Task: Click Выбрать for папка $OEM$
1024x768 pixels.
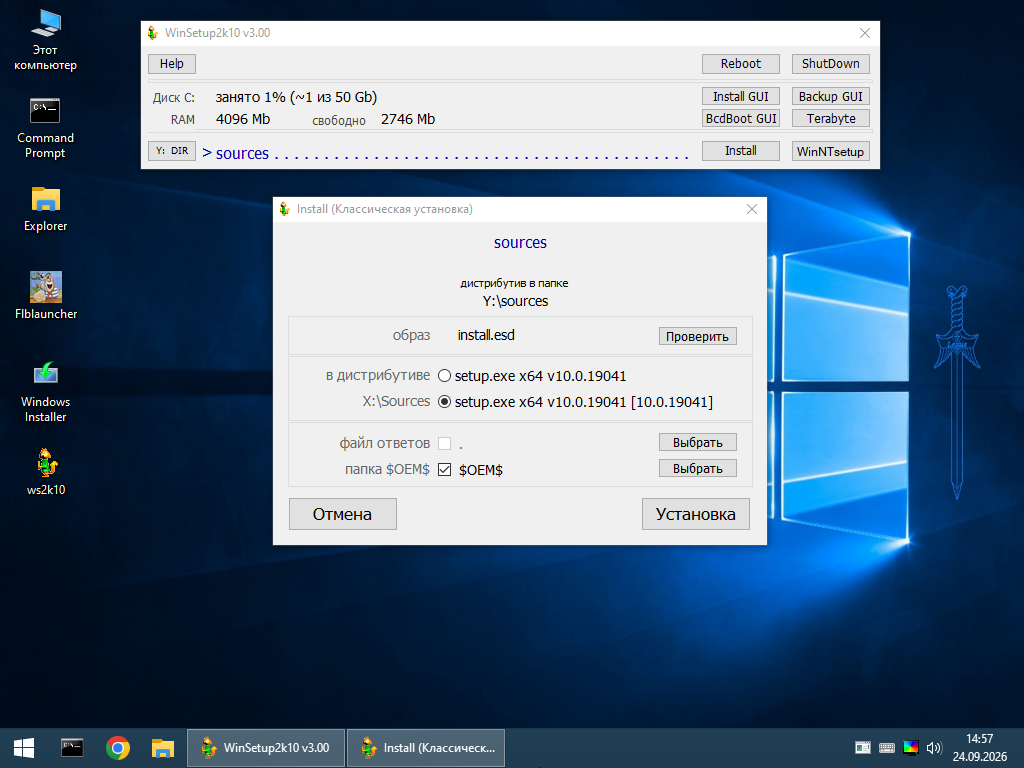Action: (x=697, y=468)
